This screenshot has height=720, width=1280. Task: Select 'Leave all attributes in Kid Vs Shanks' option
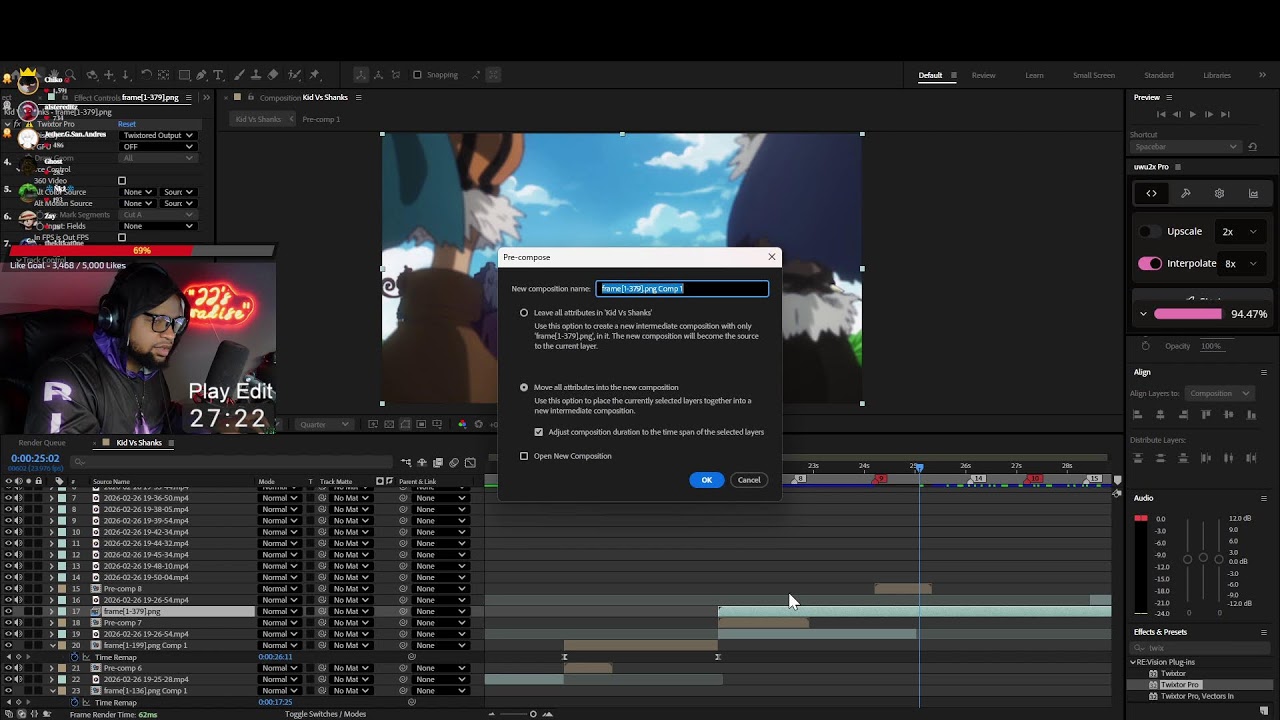523,313
